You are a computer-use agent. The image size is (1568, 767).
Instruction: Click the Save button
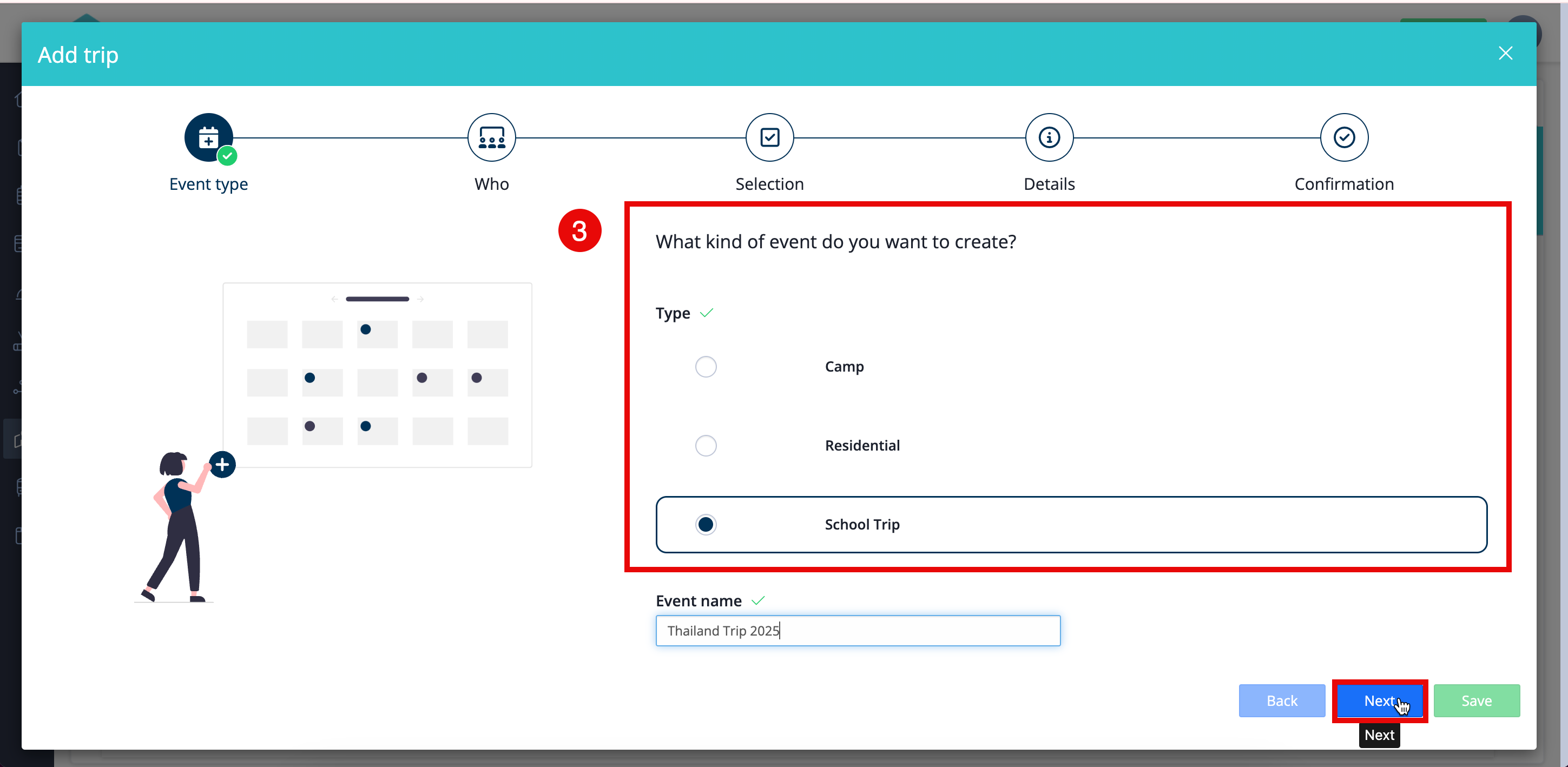pyautogui.click(x=1476, y=700)
